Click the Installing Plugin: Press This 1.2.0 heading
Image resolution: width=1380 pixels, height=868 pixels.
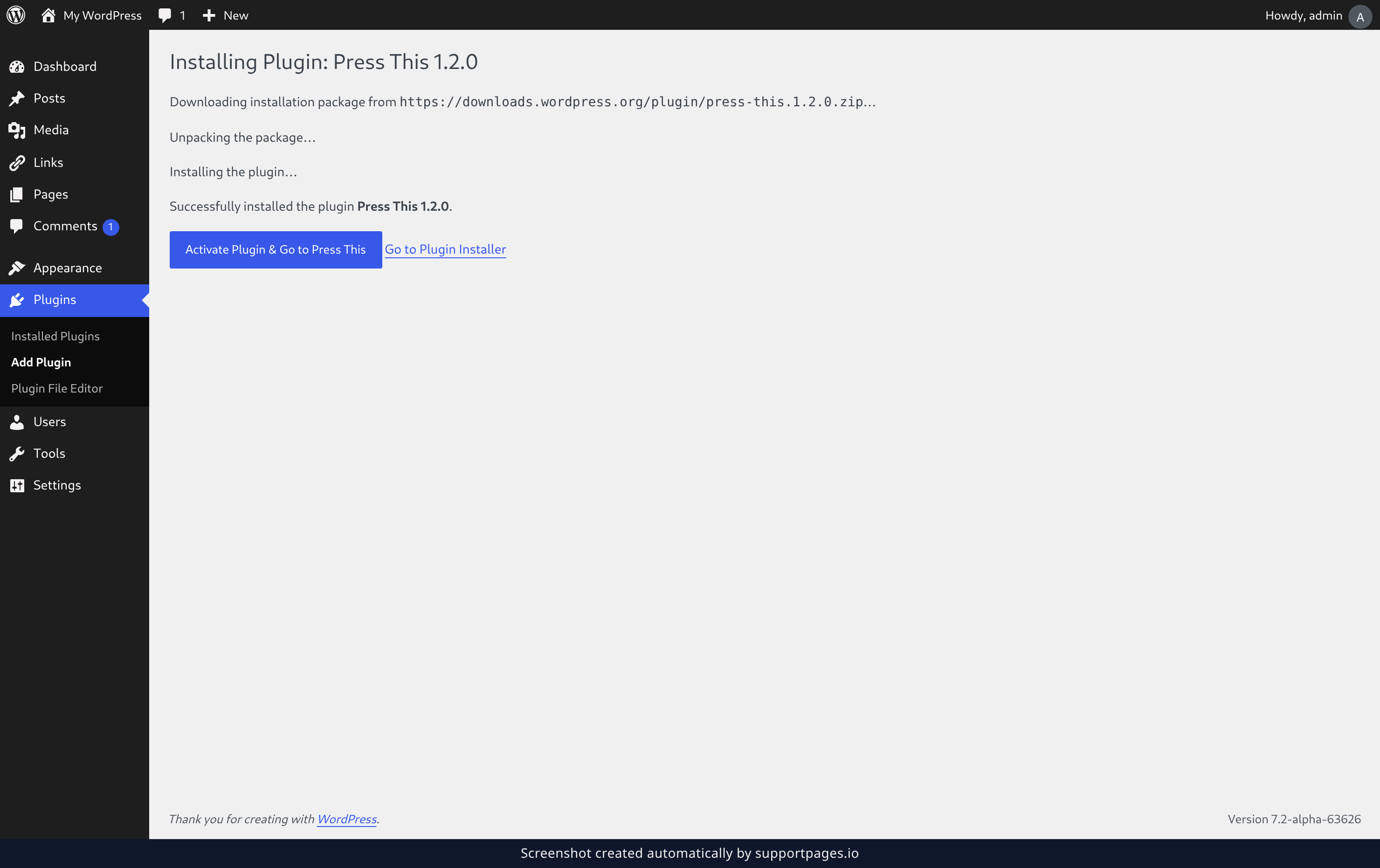tap(324, 62)
